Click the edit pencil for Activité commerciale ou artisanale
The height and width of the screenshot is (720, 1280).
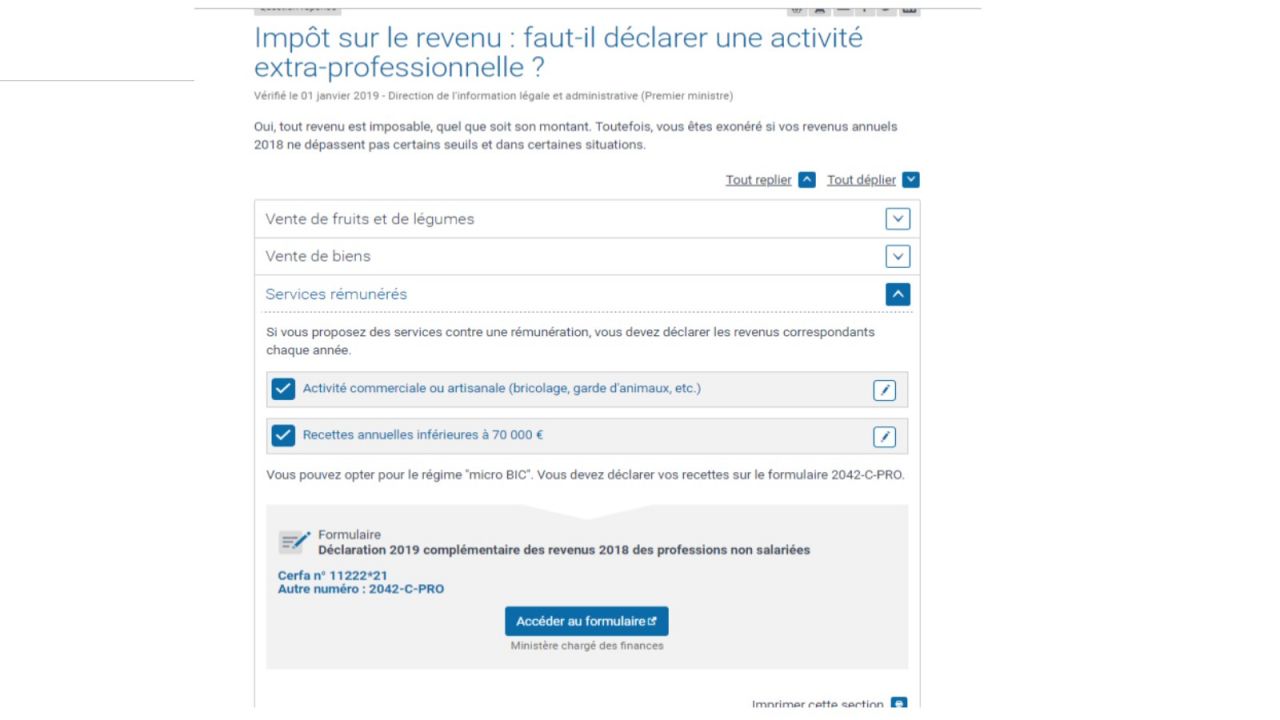tap(884, 390)
